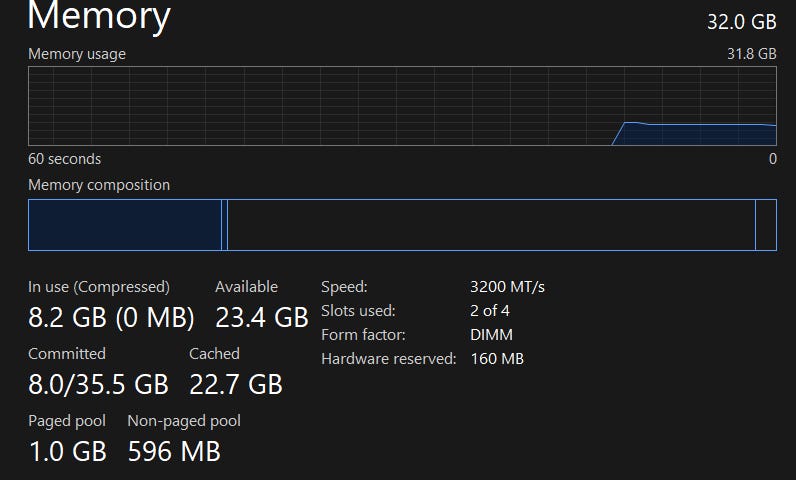Click the in-use segment of Memory composition bar
Image resolution: width=796 pixels, height=480 pixels.
(x=124, y=225)
